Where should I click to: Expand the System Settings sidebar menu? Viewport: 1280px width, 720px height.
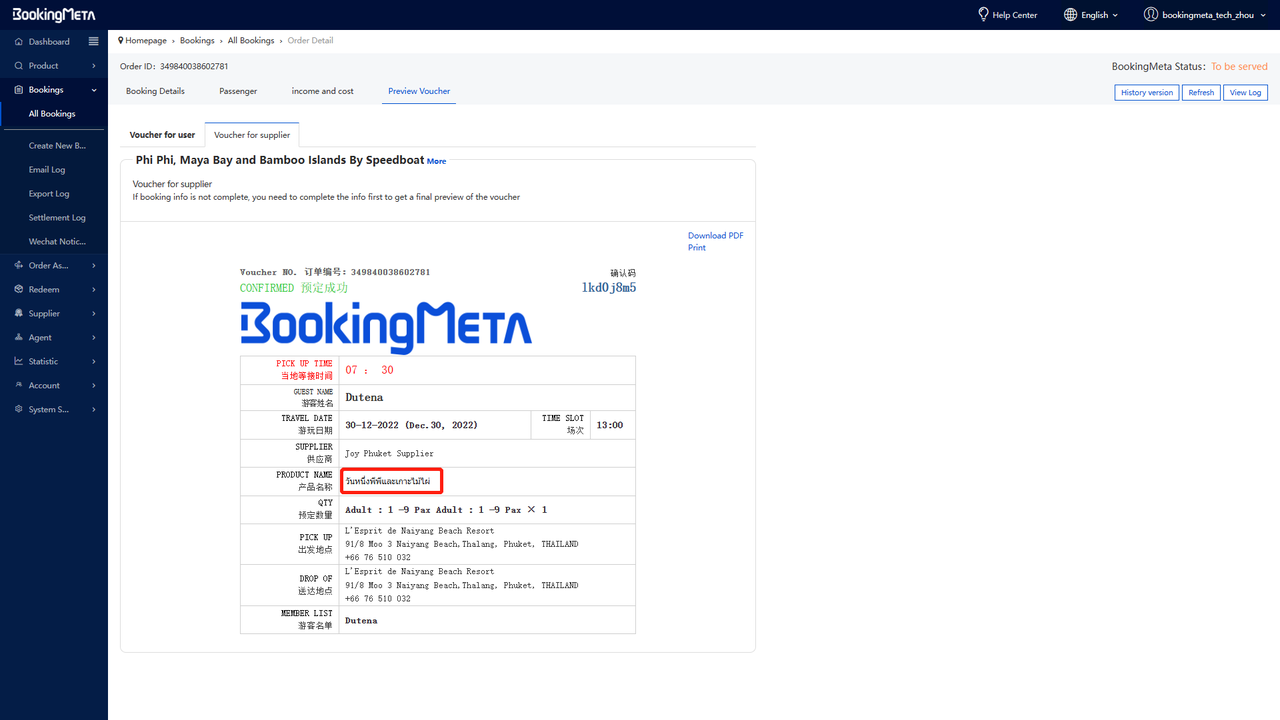54,410
